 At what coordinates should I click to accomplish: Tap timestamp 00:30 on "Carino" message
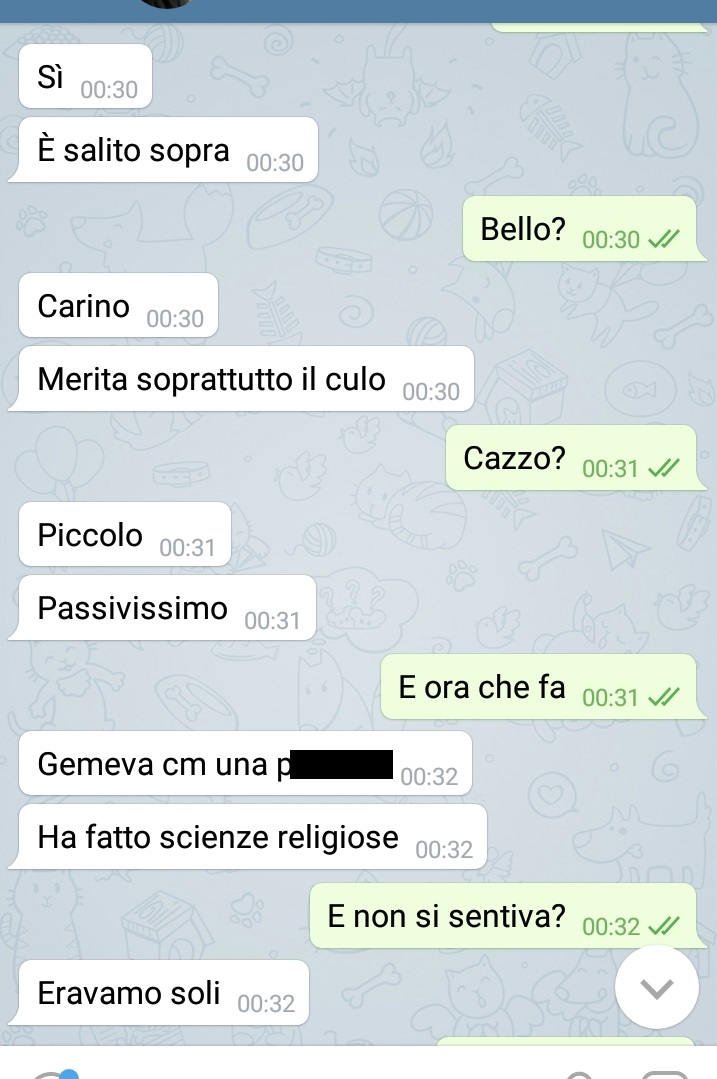(x=175, y=319)
